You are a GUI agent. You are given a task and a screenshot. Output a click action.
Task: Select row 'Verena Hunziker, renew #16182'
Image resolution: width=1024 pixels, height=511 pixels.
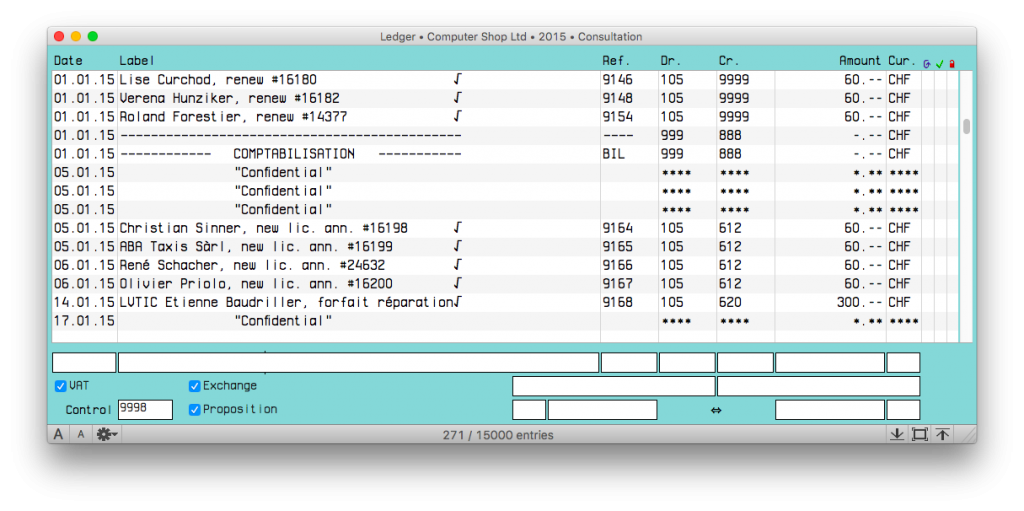coord(505,99)
